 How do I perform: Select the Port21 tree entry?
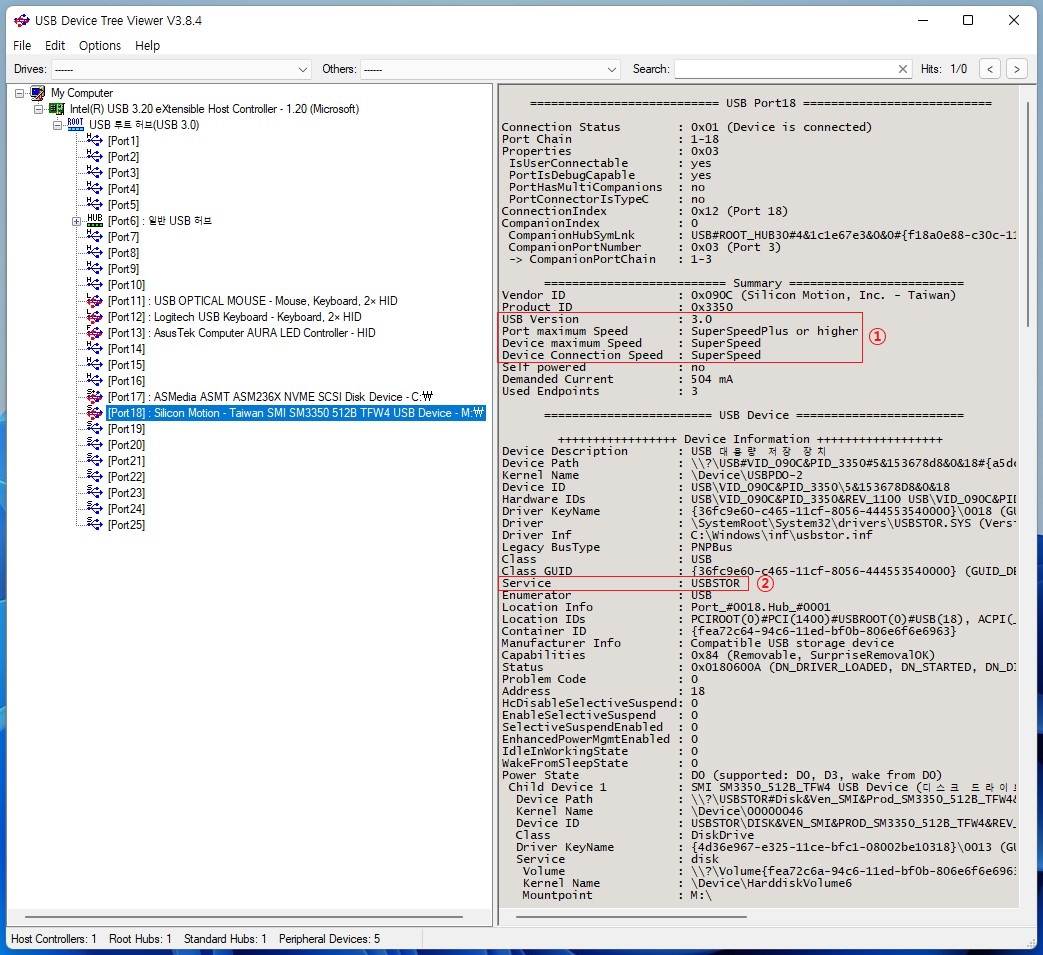point(126,461)
